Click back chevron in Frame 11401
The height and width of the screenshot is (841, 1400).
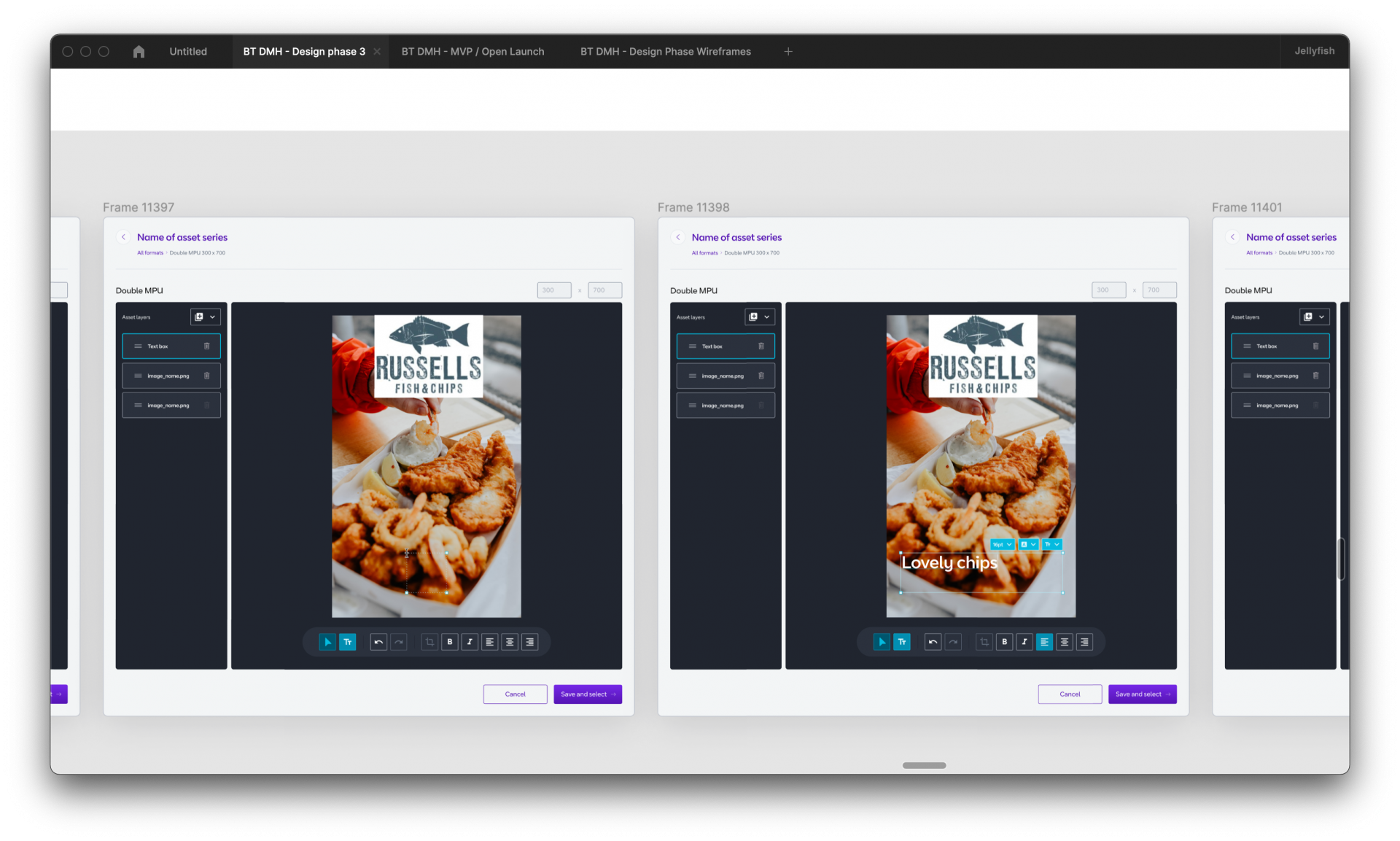point(1232,237)
